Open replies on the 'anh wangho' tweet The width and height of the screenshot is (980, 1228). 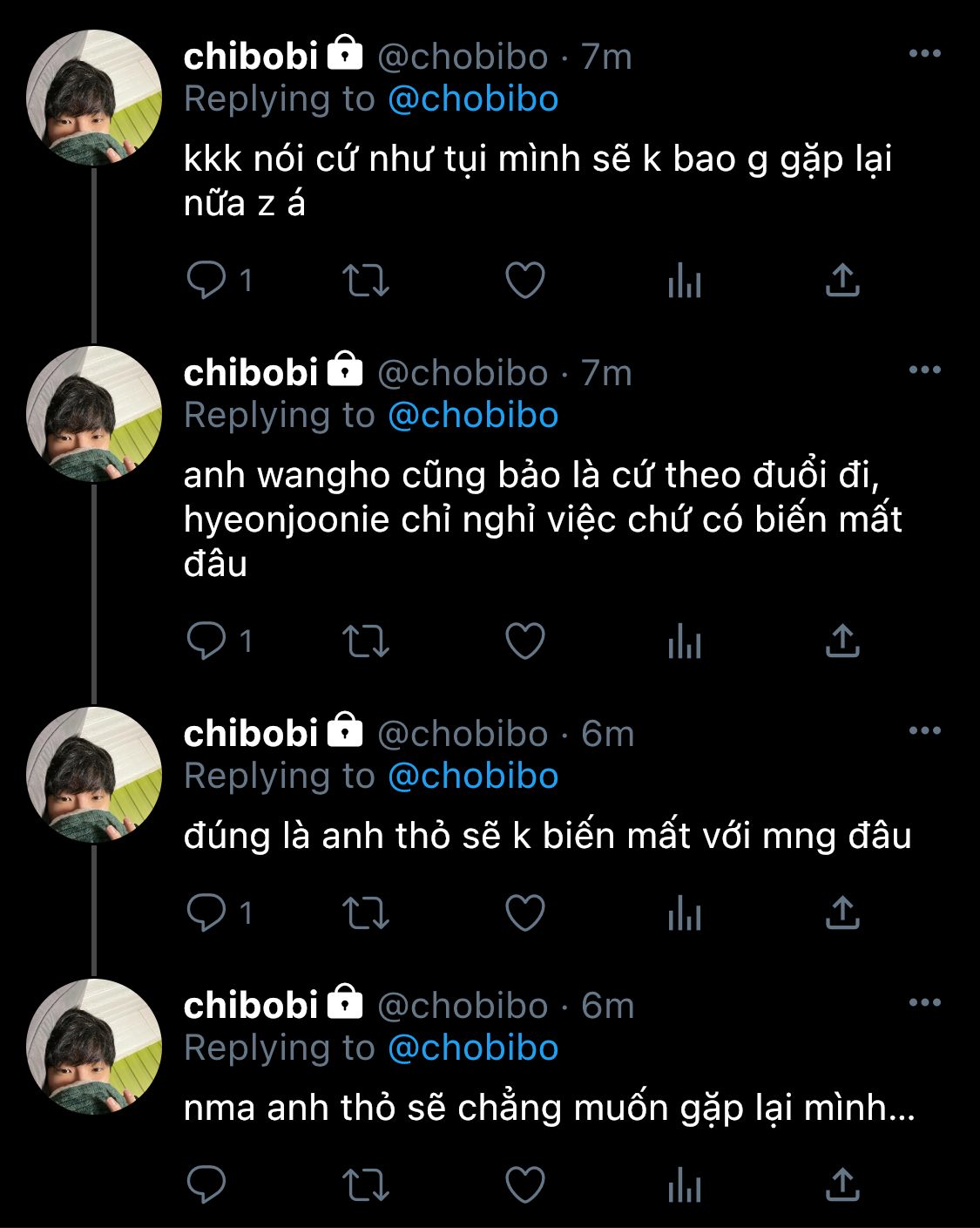click(x=206, y=641)
